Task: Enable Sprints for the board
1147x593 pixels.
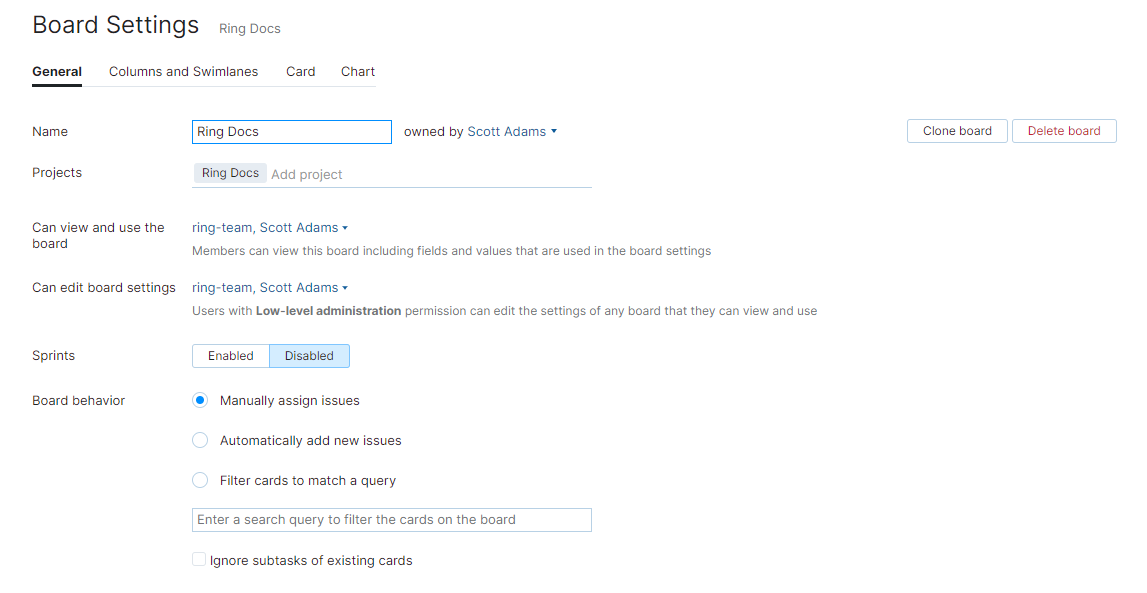Action: click(231, 355)
